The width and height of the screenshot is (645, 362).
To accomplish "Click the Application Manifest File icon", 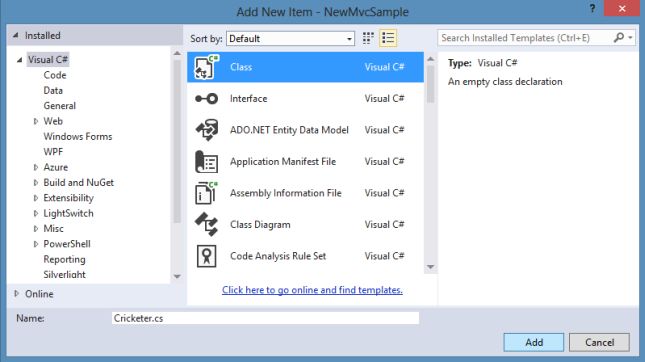I will 206,162.
